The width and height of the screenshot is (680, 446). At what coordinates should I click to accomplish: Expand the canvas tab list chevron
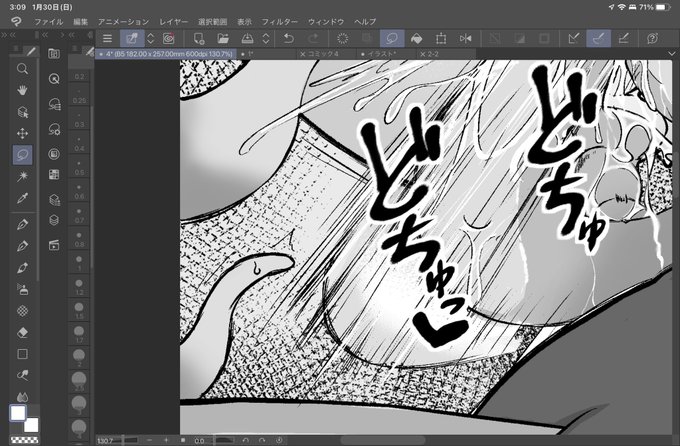(x=671, y=54)
